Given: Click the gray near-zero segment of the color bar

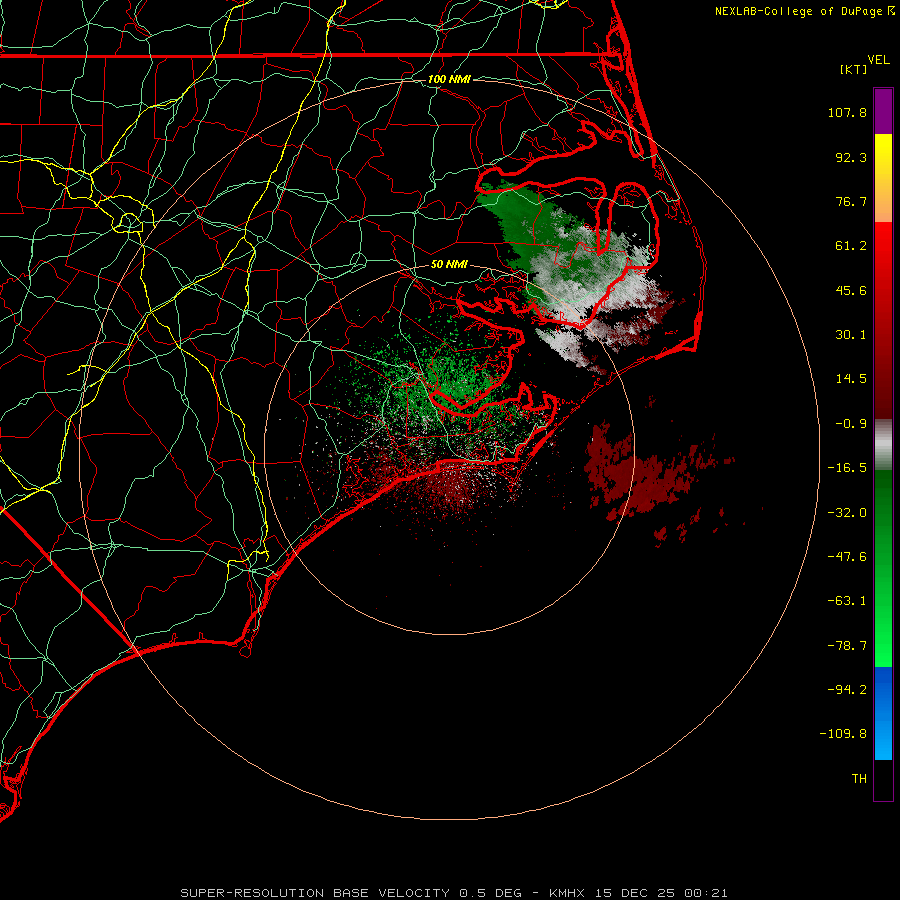Looking at the screenshot, I should 883,445.
